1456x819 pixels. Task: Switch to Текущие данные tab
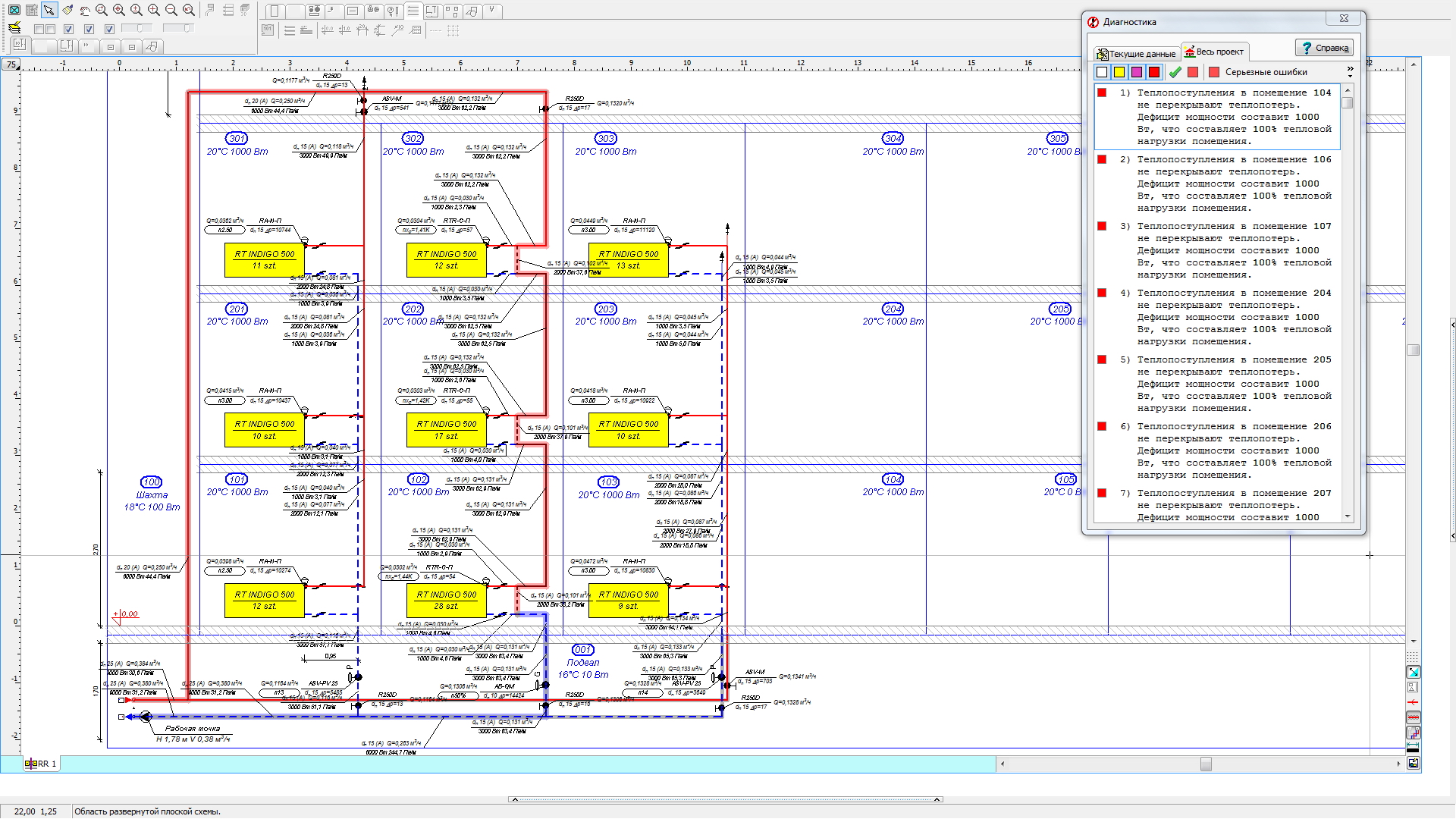pos(1136,54)
